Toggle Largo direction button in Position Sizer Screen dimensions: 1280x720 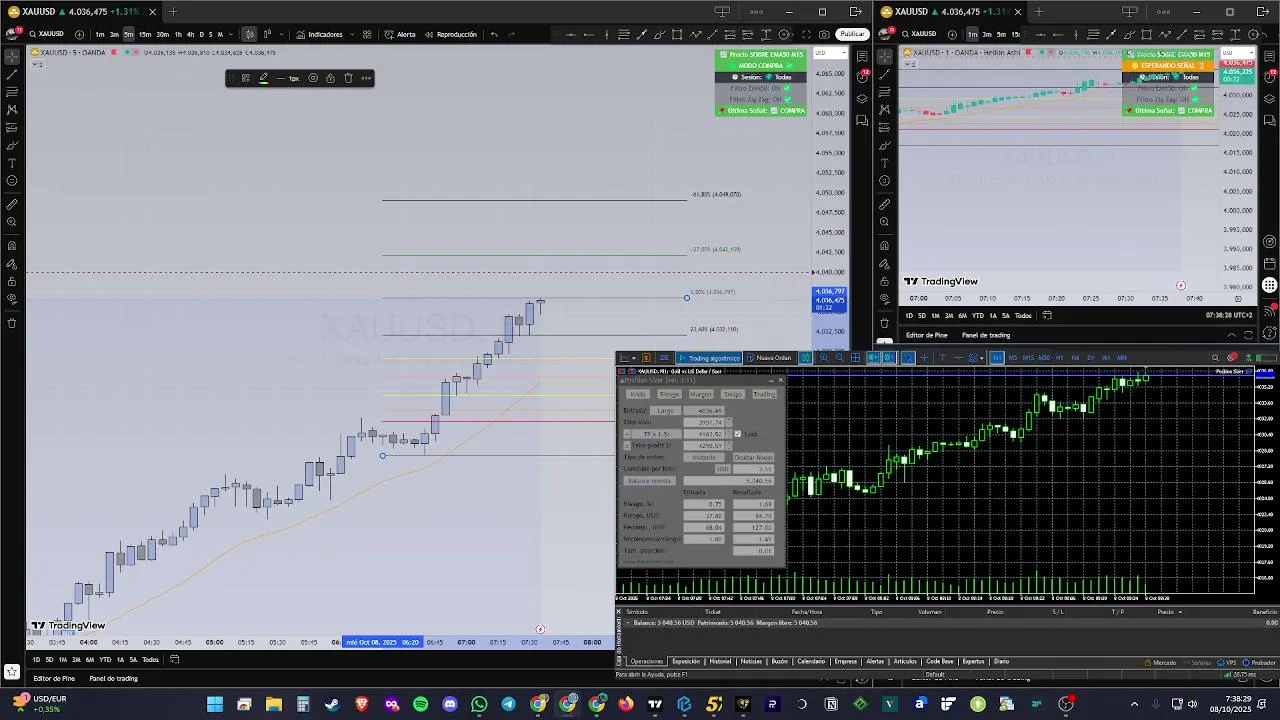click(666, 411)
